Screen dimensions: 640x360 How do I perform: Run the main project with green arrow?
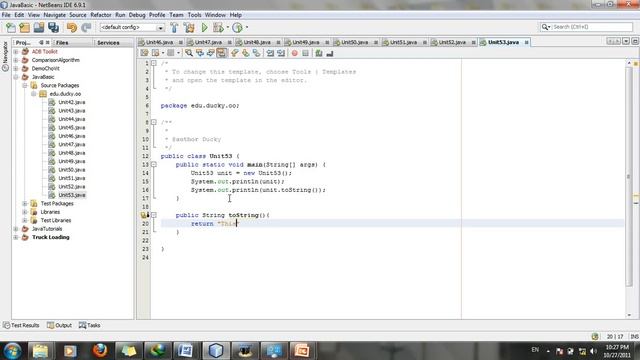point(204,27)
